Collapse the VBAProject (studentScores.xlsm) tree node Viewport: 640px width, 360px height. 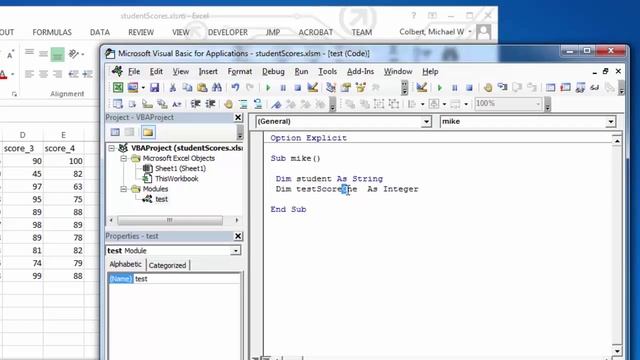[111, 148]
